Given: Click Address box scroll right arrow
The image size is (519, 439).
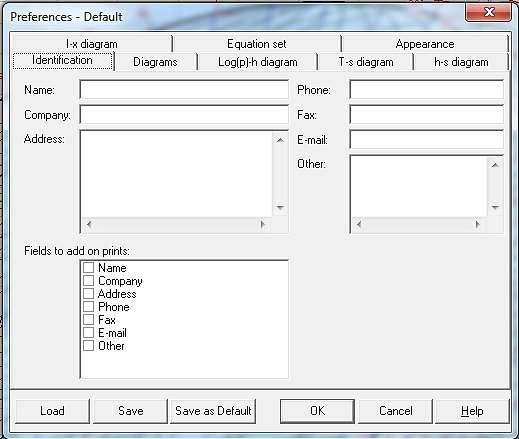Looking at the screenshot, I should pyautogui.click(x=263, y=224).
